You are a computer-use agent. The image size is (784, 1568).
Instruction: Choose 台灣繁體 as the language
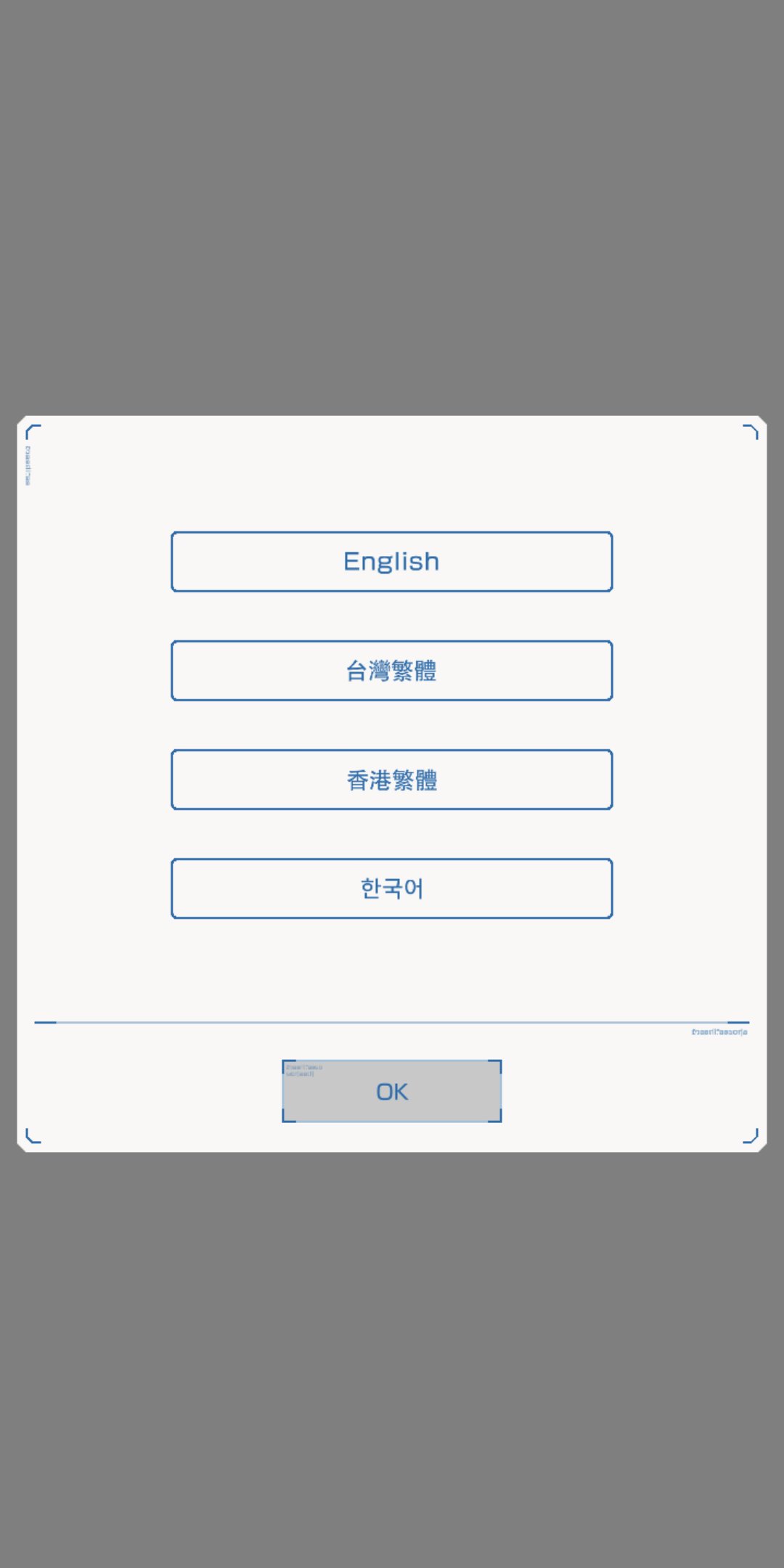[392, 671]
